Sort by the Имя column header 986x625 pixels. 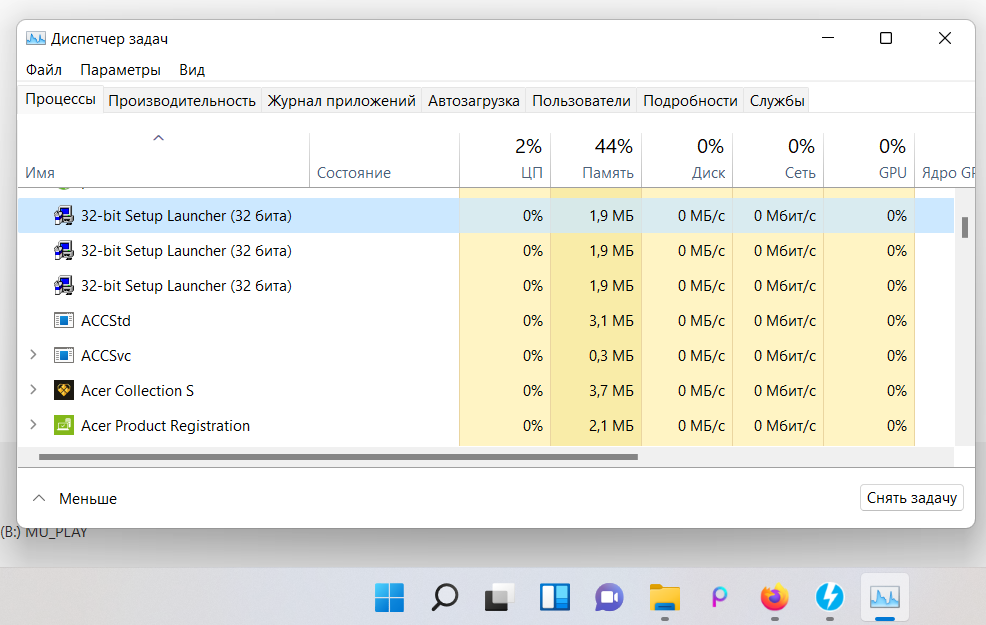click(163, 160)
